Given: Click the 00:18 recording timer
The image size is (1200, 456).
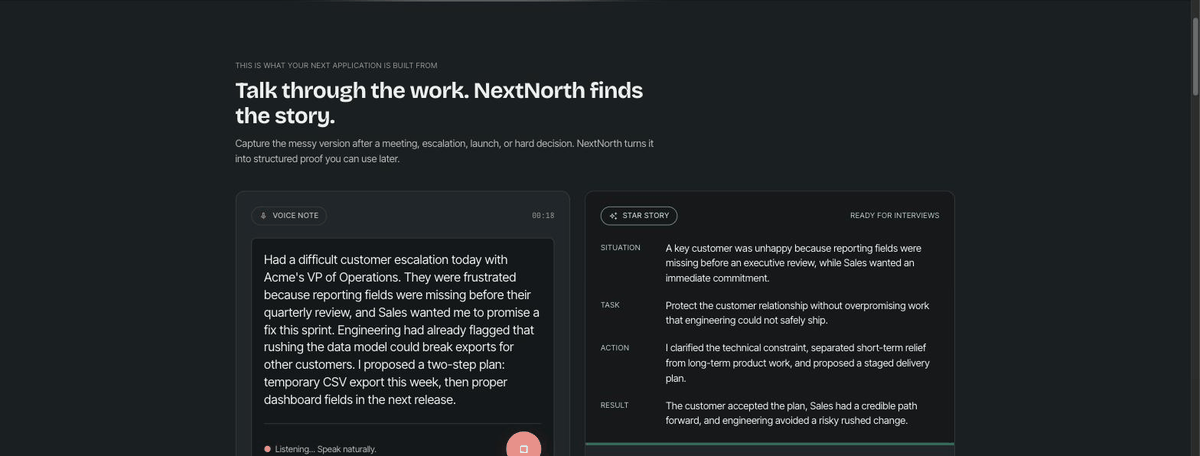Looking at the screenshot, I should click(543, 215).
